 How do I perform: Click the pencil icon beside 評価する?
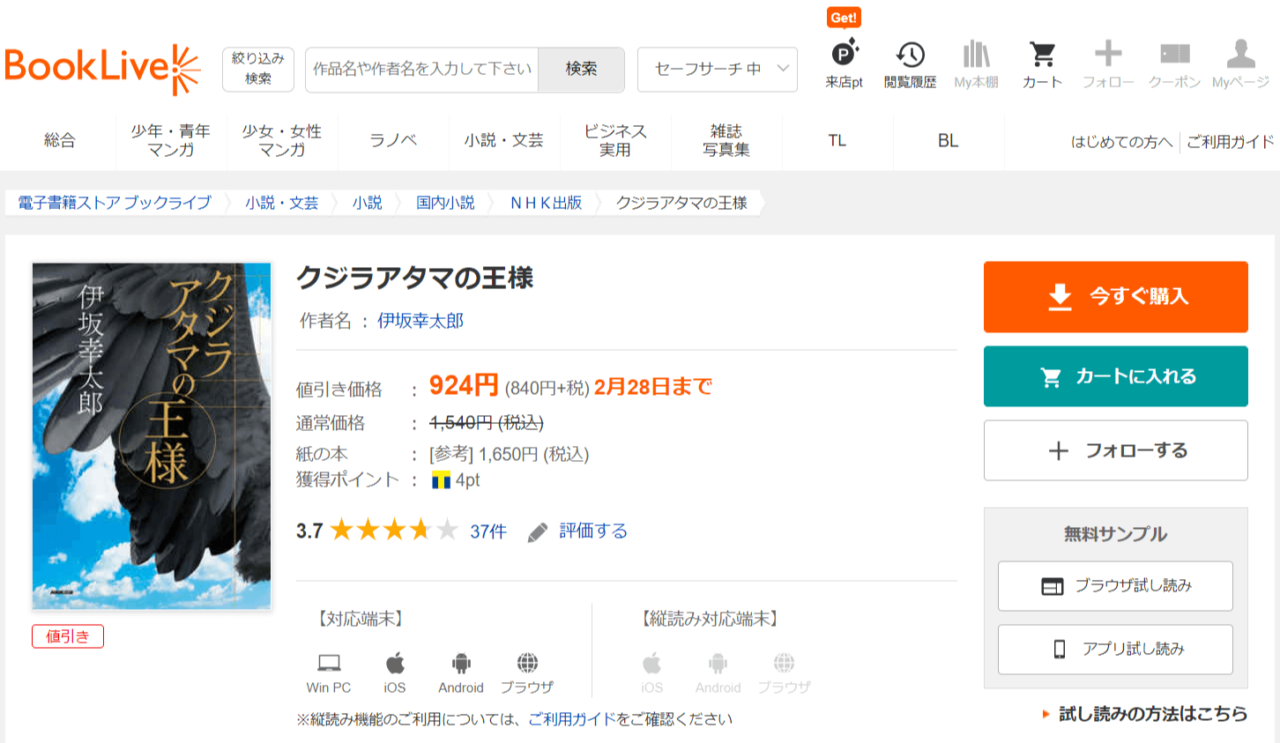click(538, 531)
